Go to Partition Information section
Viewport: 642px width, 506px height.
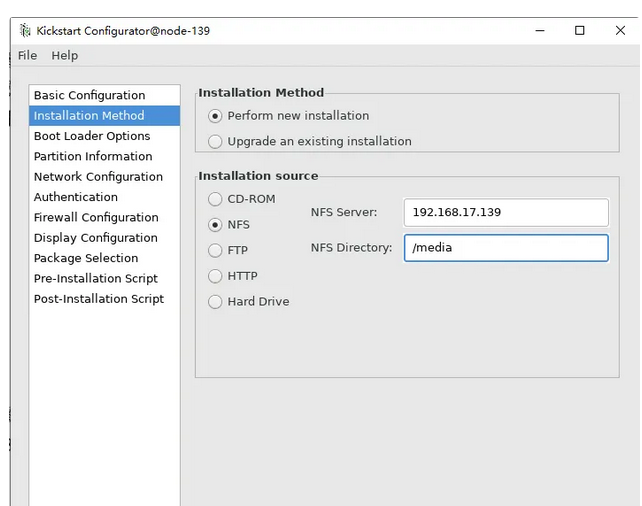tap(93, 156)
